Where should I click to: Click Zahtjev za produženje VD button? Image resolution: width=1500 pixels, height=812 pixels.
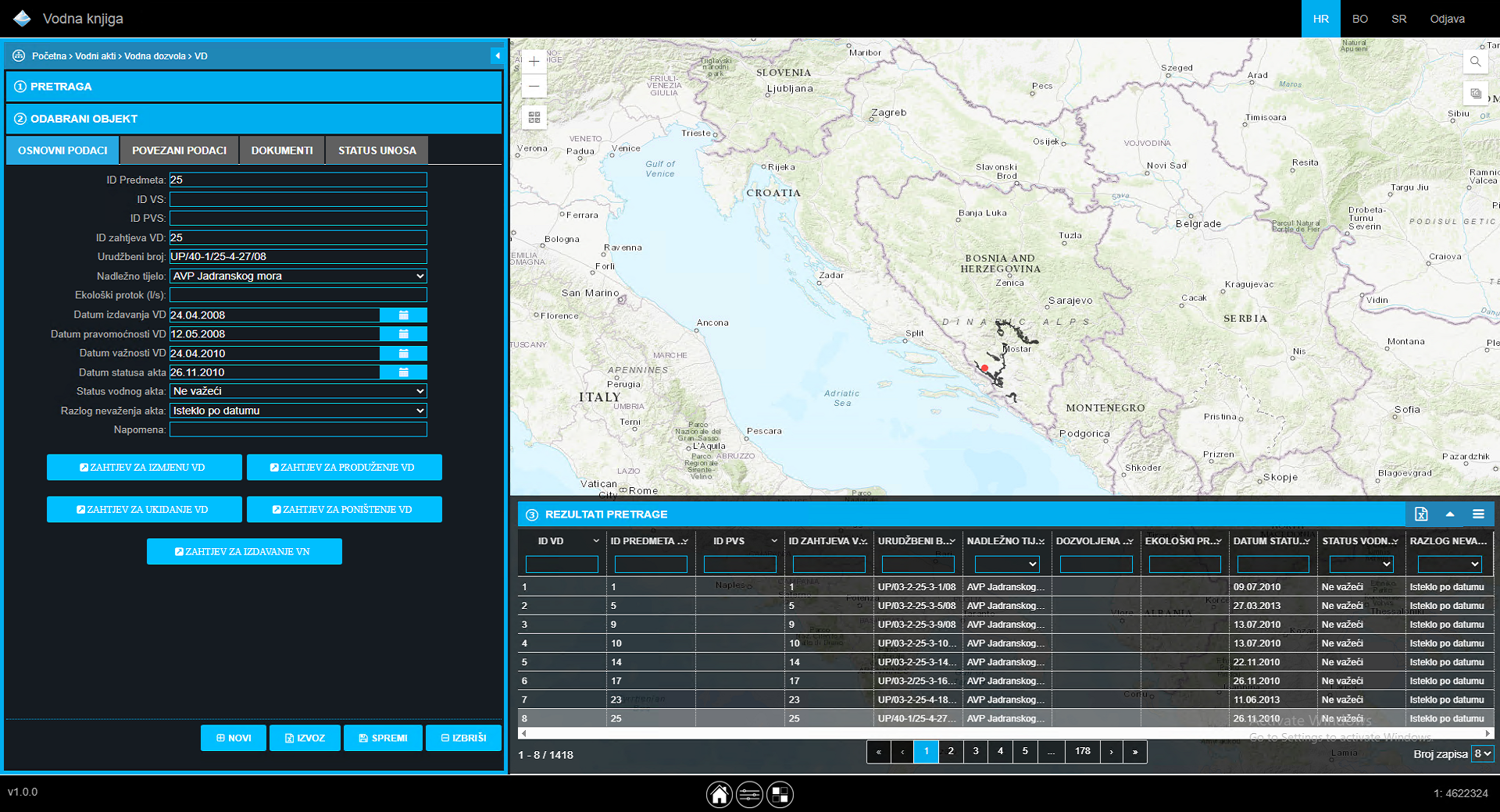(x=344, y=468)
